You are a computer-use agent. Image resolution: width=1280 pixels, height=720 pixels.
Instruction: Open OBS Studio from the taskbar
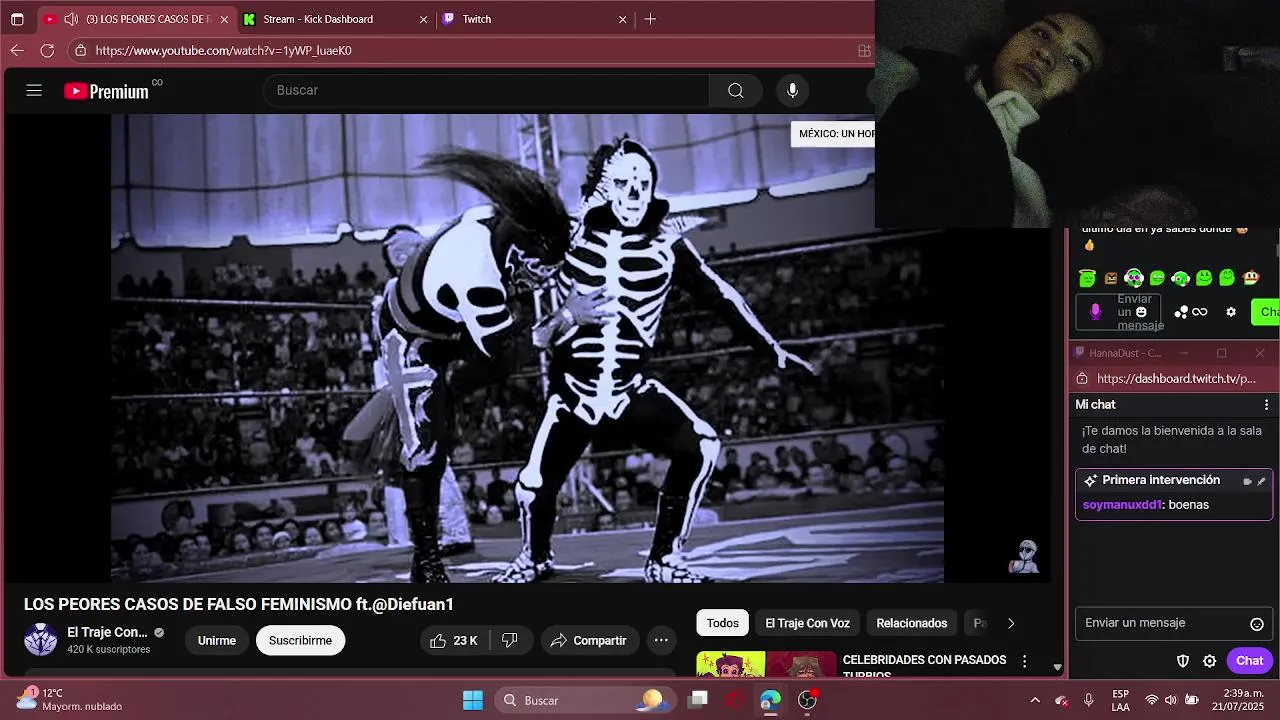[807, 700]
